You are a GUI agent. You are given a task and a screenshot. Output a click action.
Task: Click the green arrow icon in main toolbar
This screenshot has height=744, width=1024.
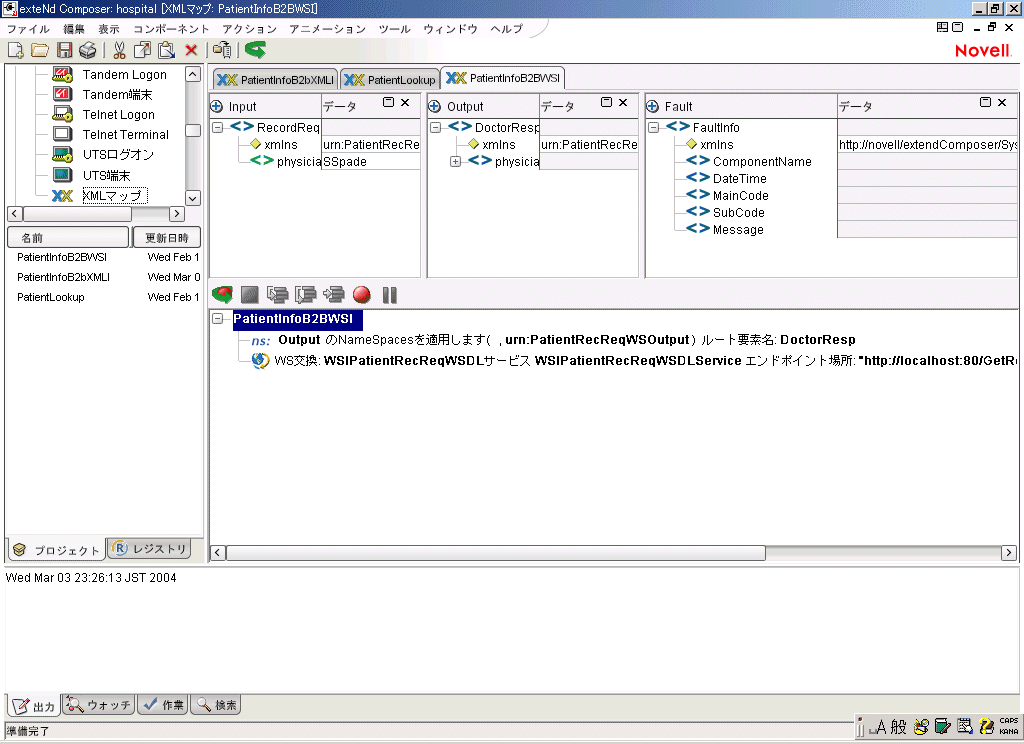[255, 50]
